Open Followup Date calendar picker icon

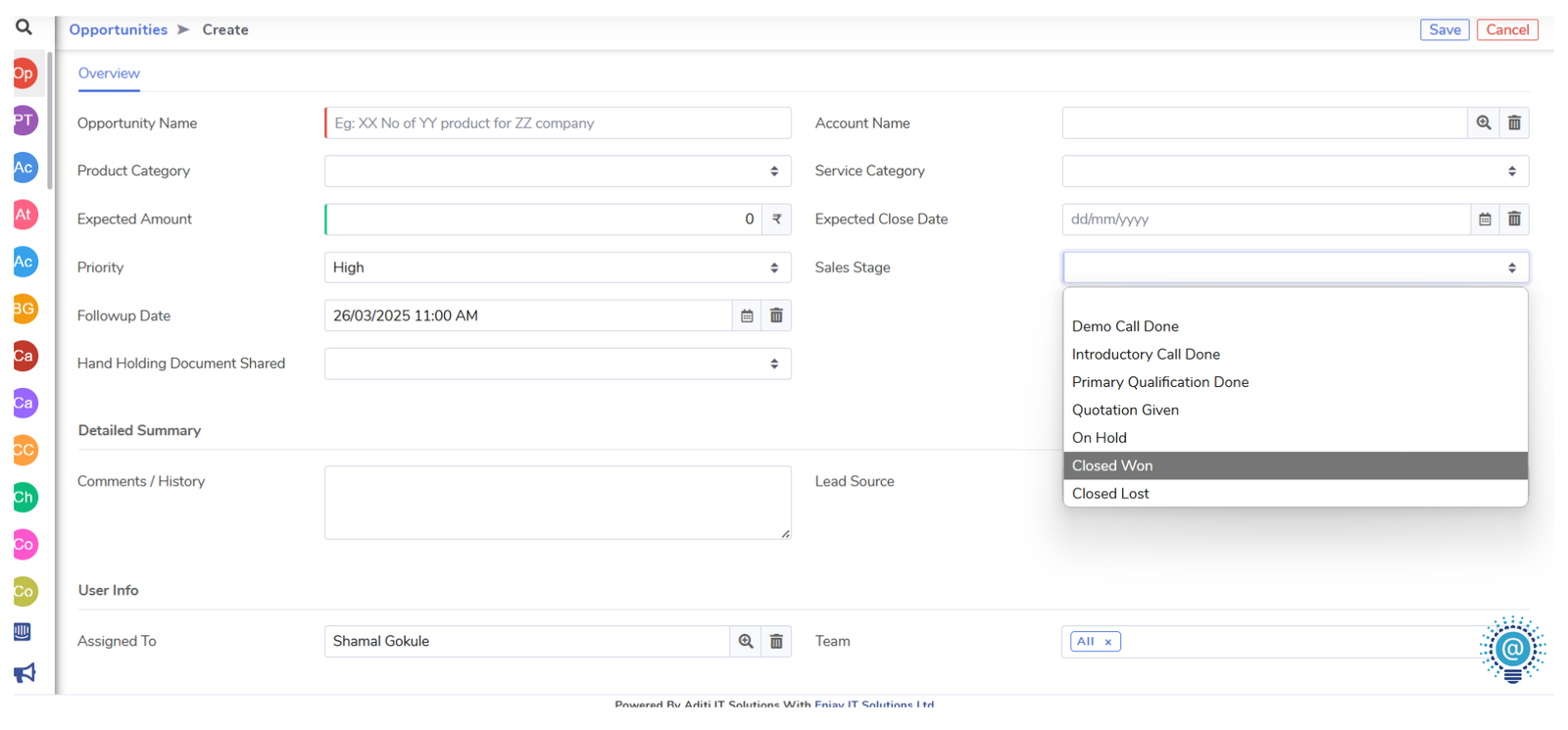click(747, 316)
